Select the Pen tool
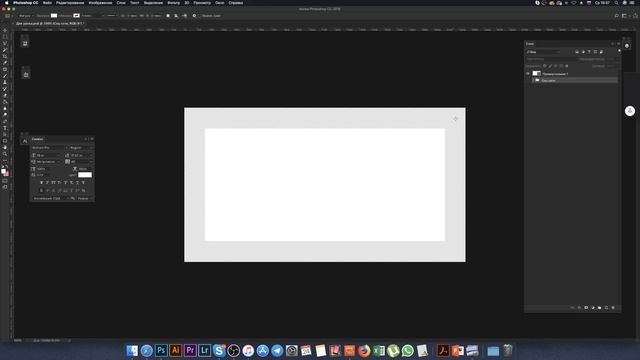 5,121
